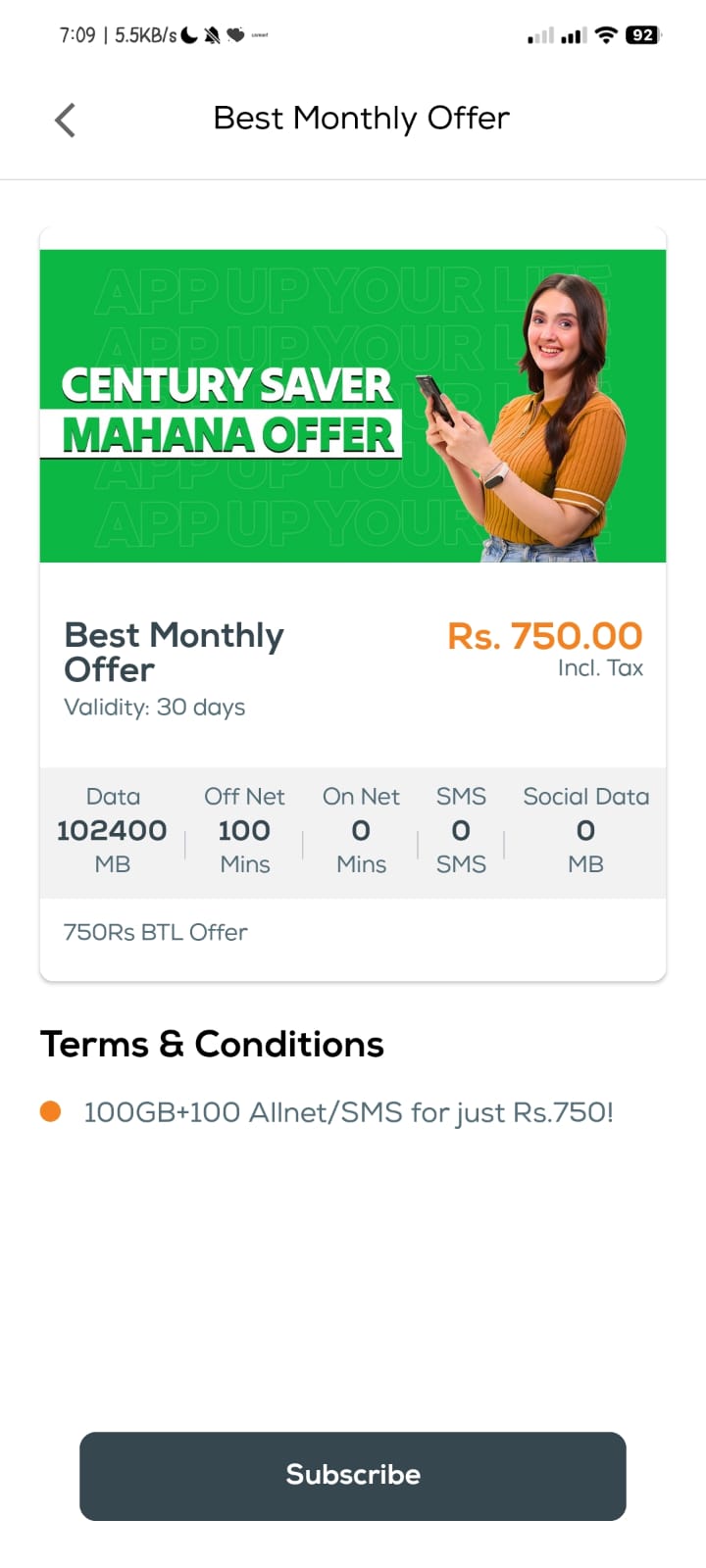Tap the Rs. 750.00 price text
Image resolution: width=706 pixels, height=1568 pixels.
pyautogui.click(x=544, y=636)
